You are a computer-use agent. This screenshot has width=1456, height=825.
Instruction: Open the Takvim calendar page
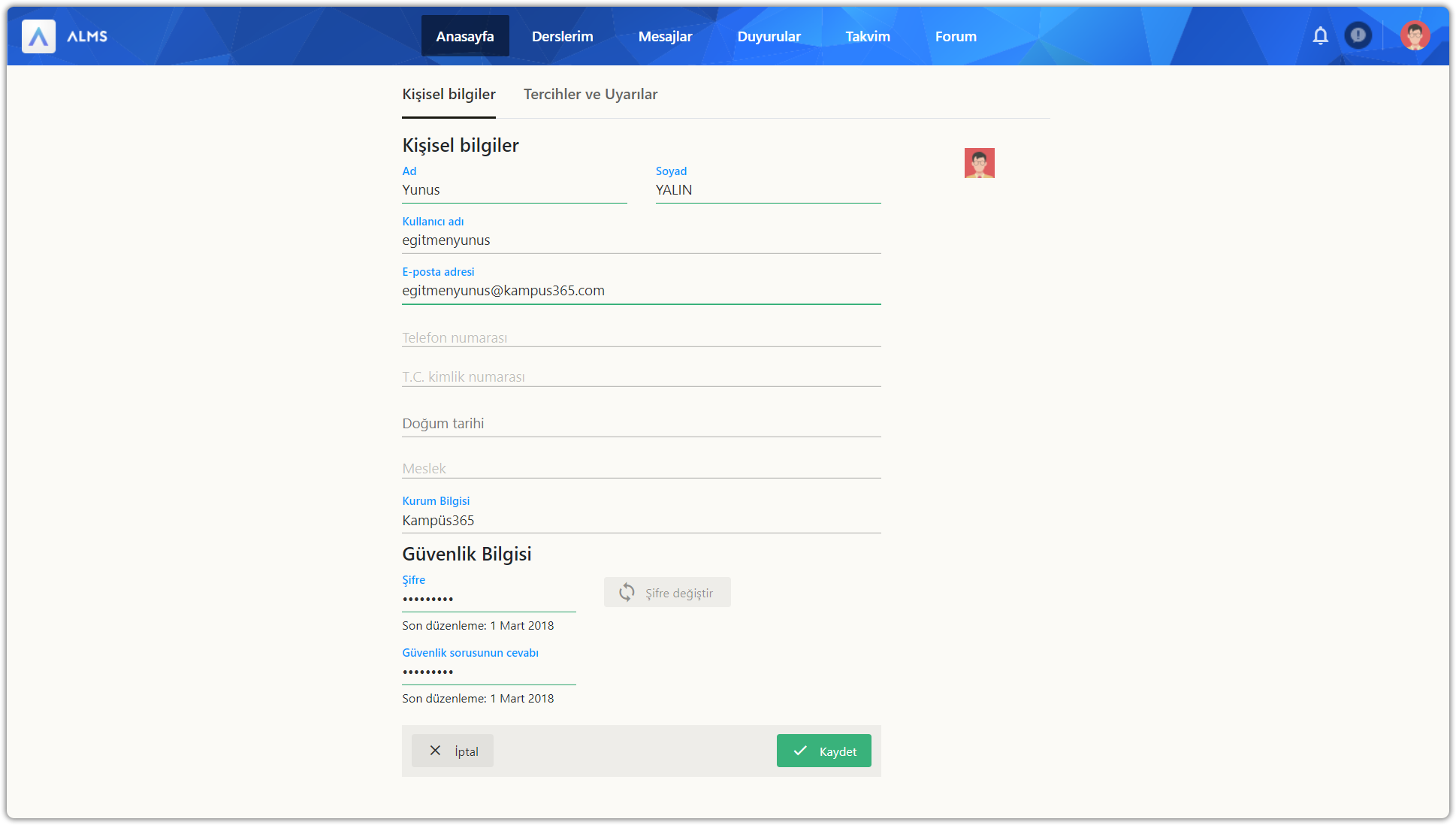pos(867,36)
